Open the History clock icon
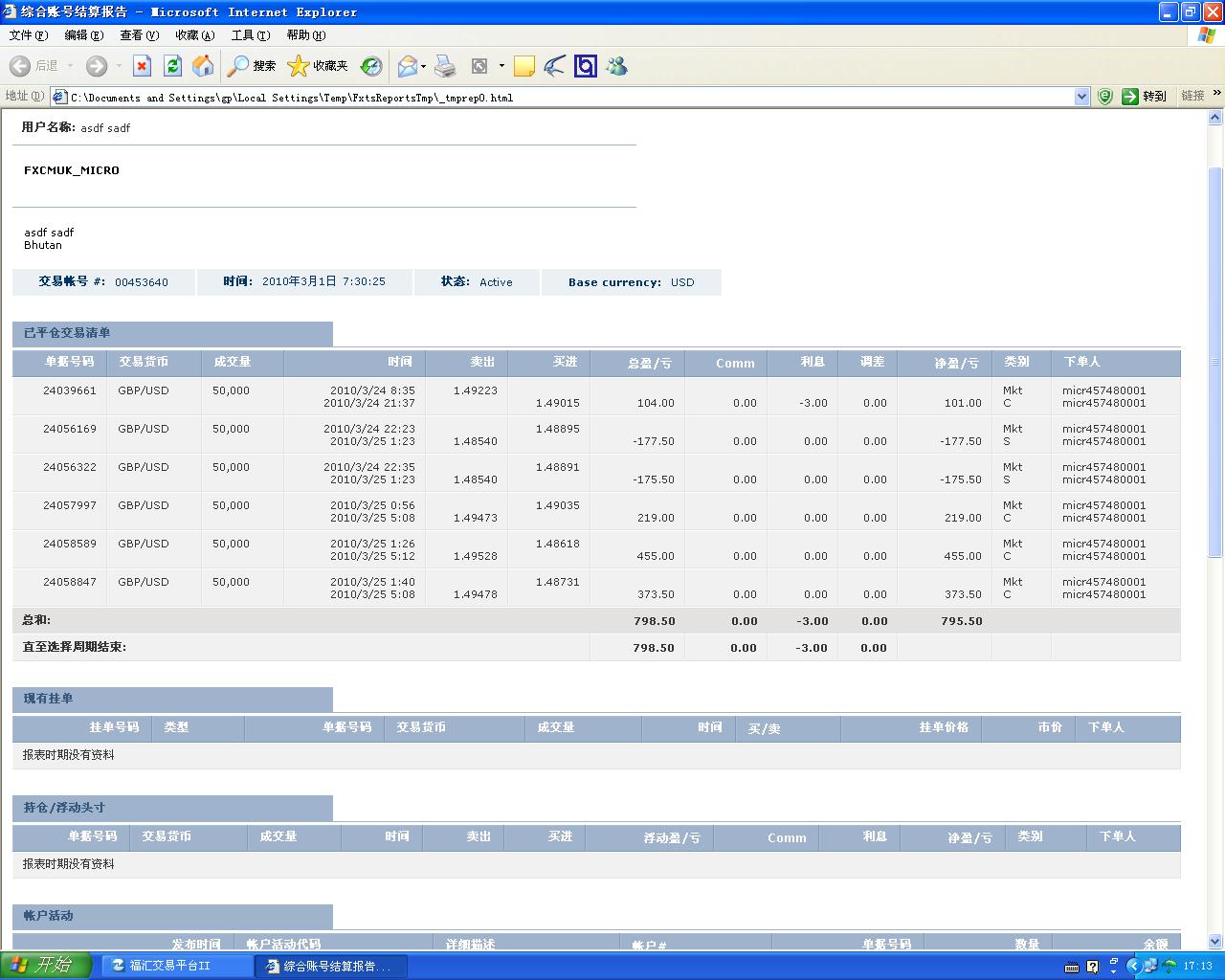The height and width of the screenshot is (980, 1225). pos(371,66)
